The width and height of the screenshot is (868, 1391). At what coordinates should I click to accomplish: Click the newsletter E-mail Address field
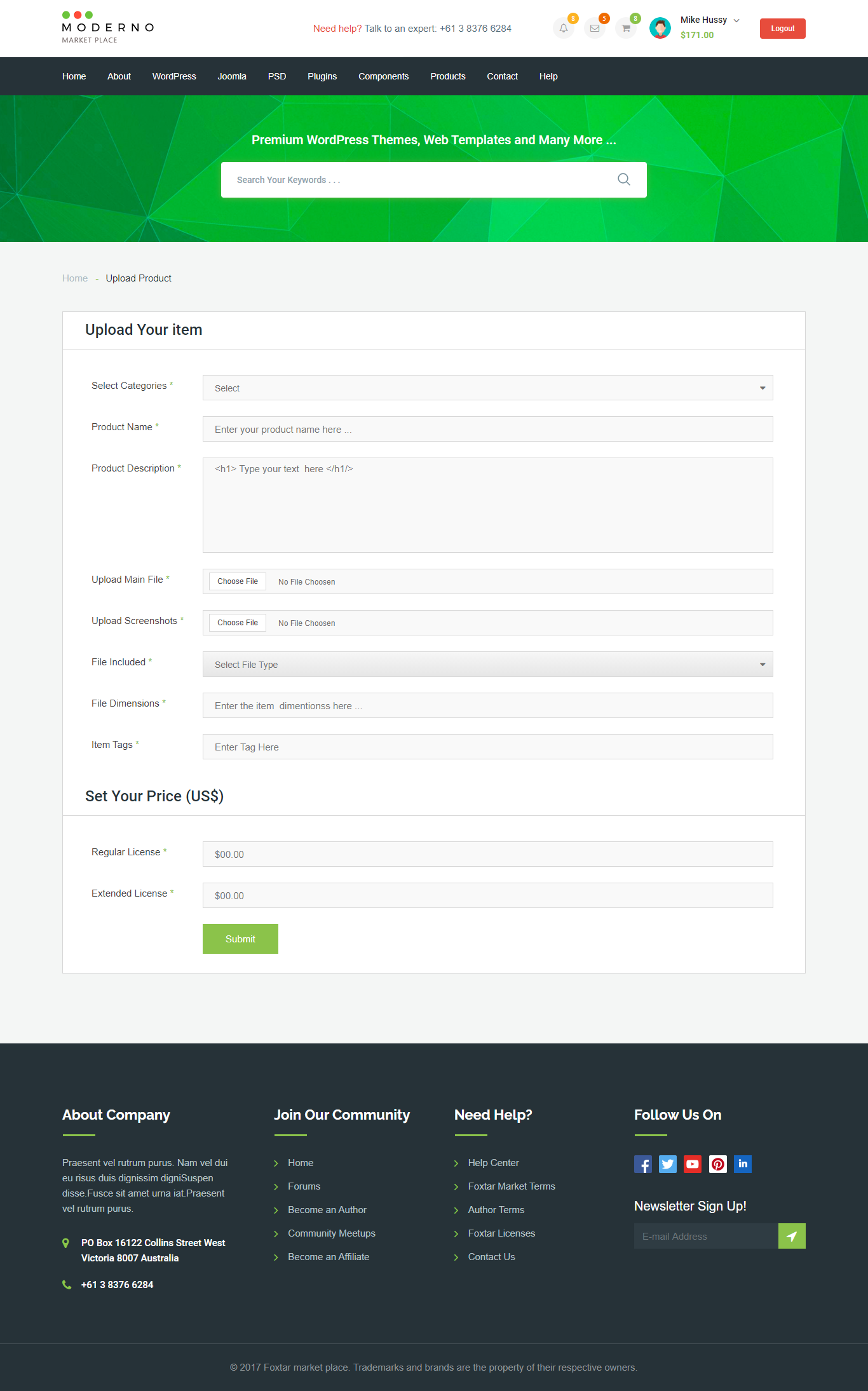pyautogui.click(x=706, y=1236)
